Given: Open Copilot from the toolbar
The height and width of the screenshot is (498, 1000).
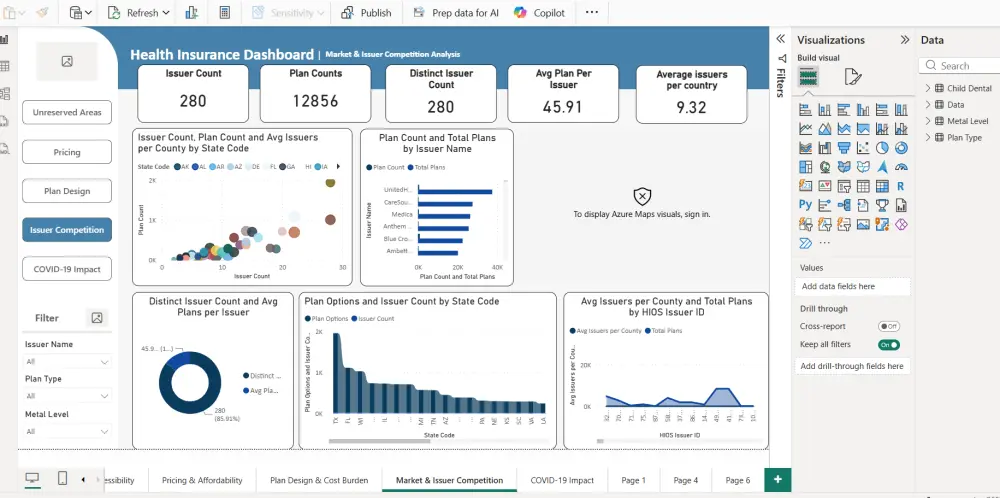Looking at the screenshot, I should [540, 13].
